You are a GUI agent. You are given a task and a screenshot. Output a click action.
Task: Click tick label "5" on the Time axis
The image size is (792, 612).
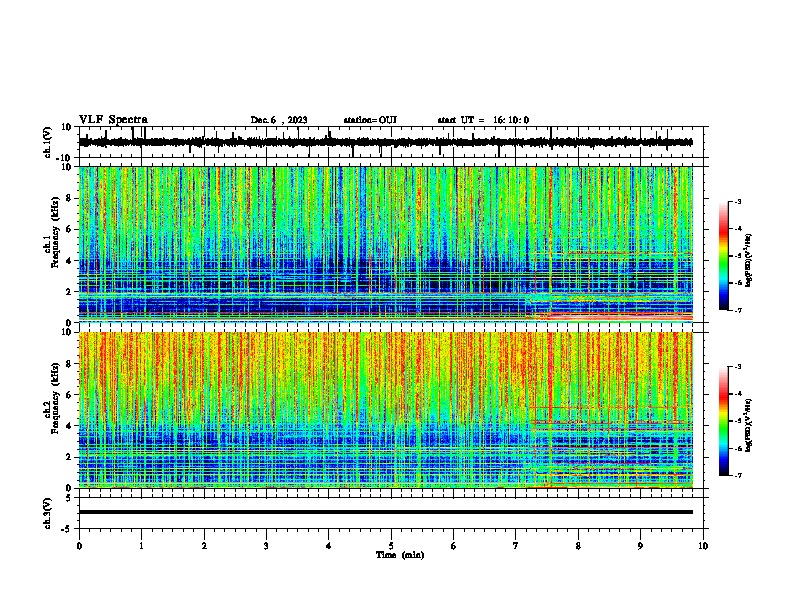[x=391, y=546]
